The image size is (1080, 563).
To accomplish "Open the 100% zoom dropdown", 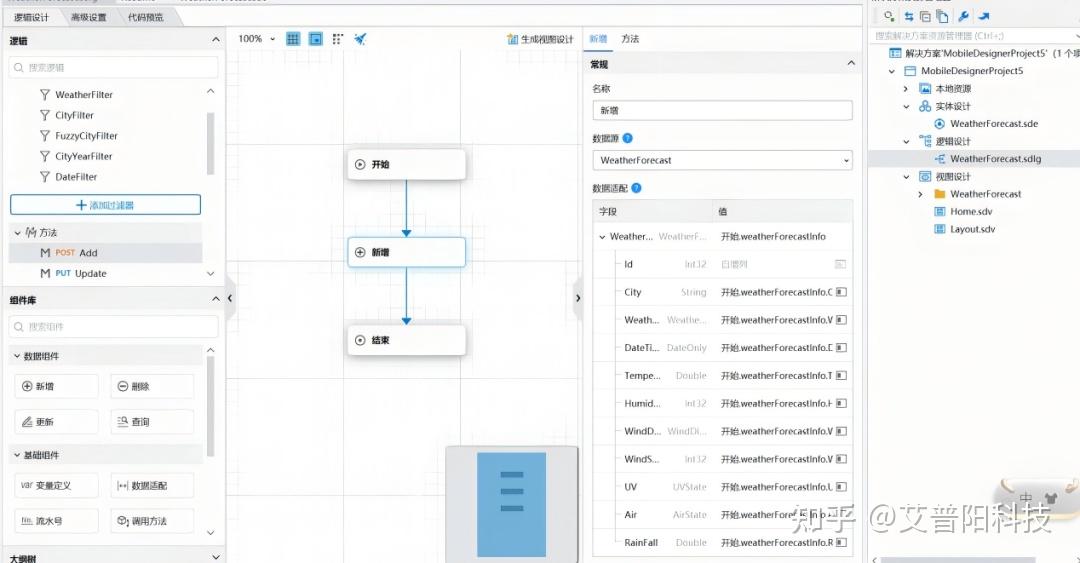I will click(256, 39).
